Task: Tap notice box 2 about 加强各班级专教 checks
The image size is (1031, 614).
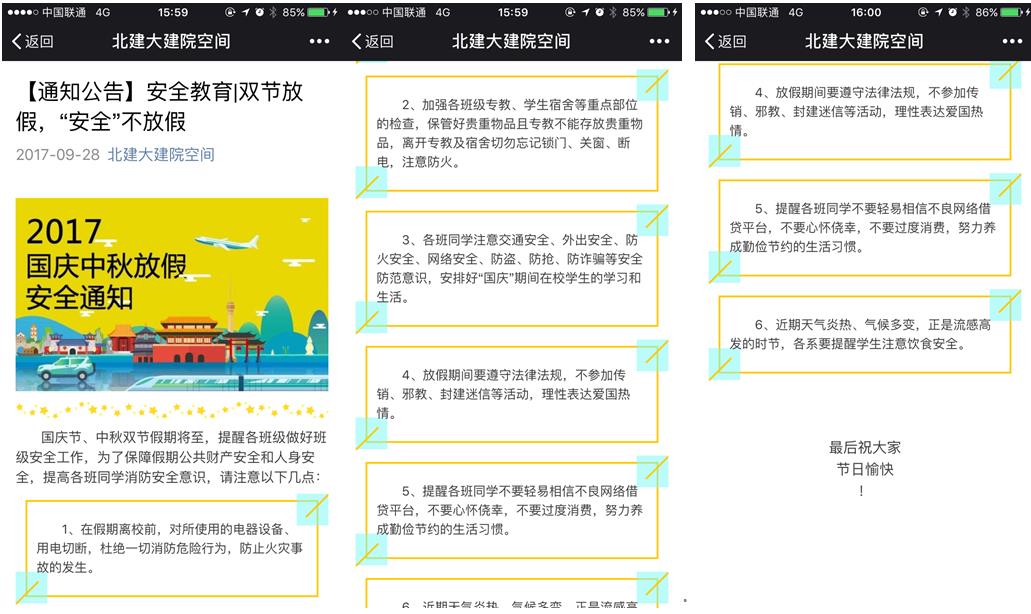Action: pyautogui.click(x=511, y=133)
